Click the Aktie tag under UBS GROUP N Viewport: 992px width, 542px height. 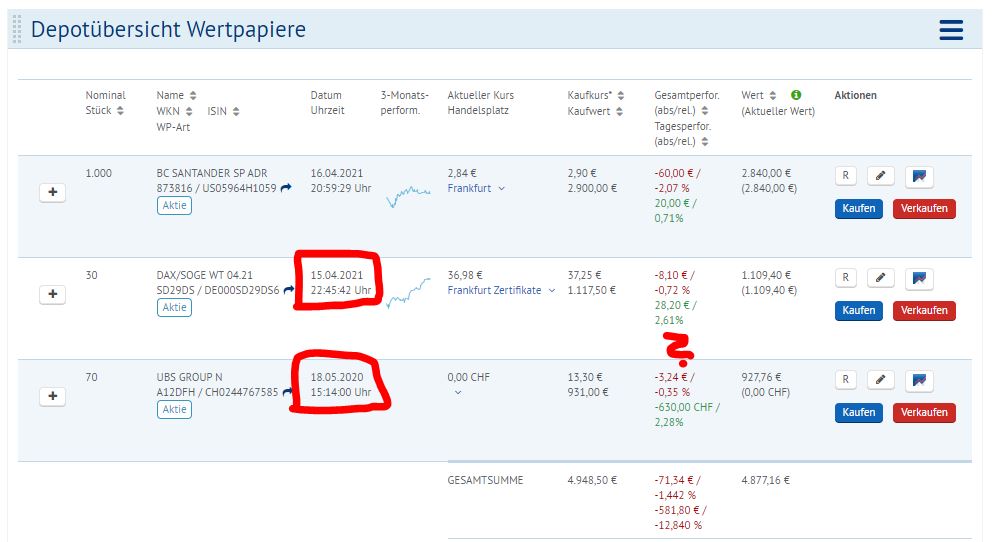pos(174,409)
